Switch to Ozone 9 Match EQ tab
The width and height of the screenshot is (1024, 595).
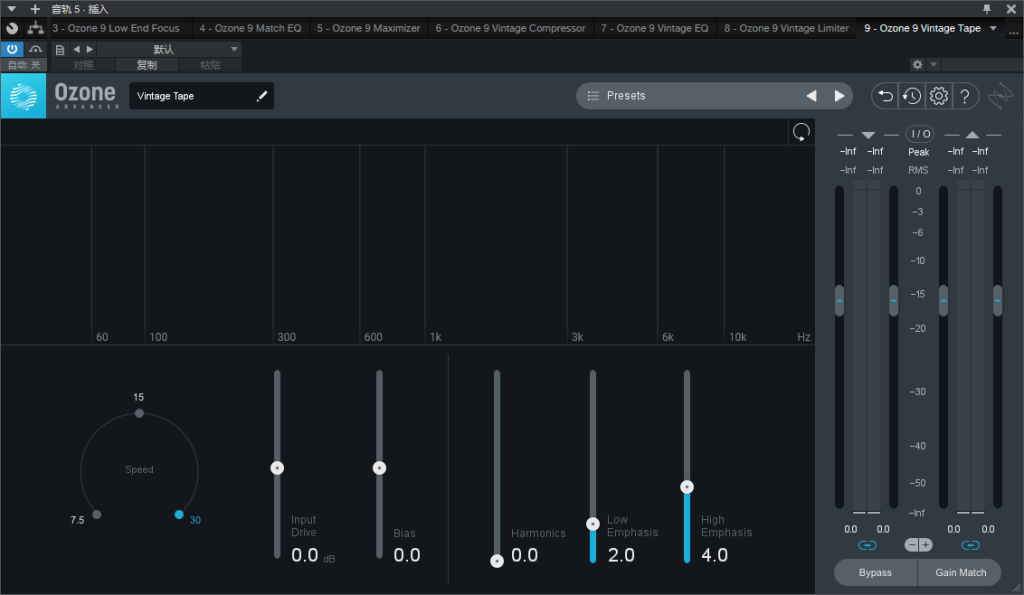[251, 28]
